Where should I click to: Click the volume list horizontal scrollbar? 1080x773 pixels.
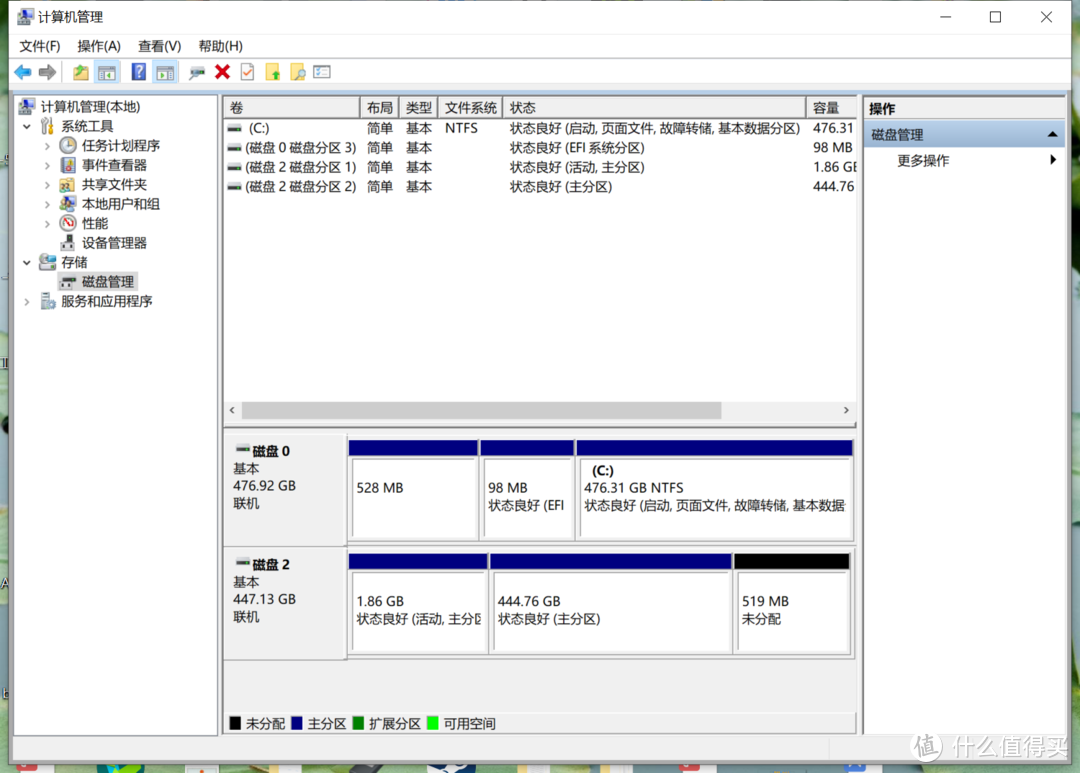click(480, 411)
